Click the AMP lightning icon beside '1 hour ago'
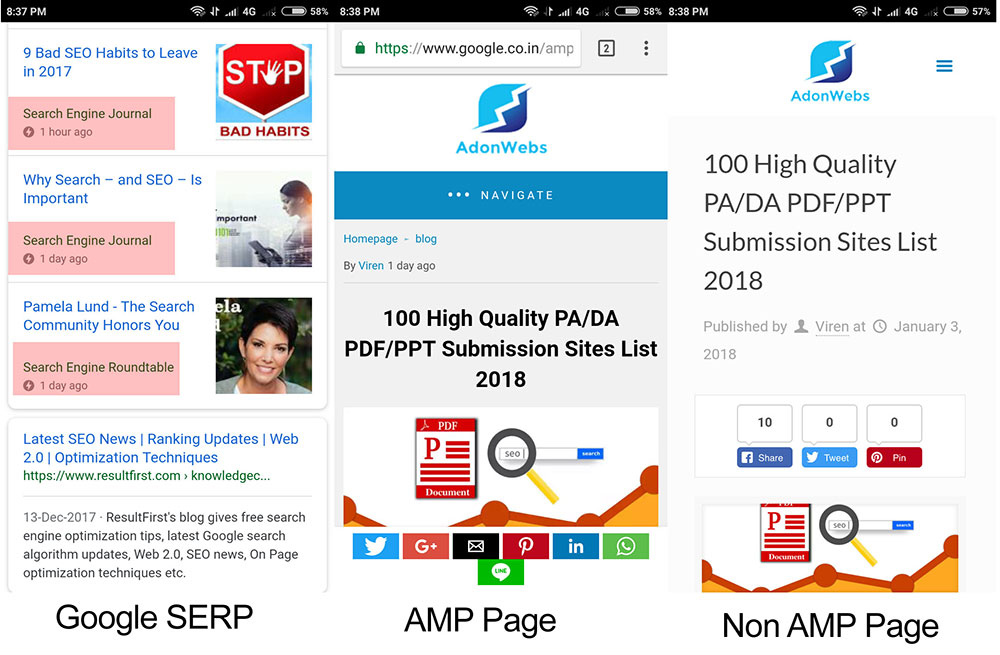This screenshot has height=655, width=1000. point(29,132)
